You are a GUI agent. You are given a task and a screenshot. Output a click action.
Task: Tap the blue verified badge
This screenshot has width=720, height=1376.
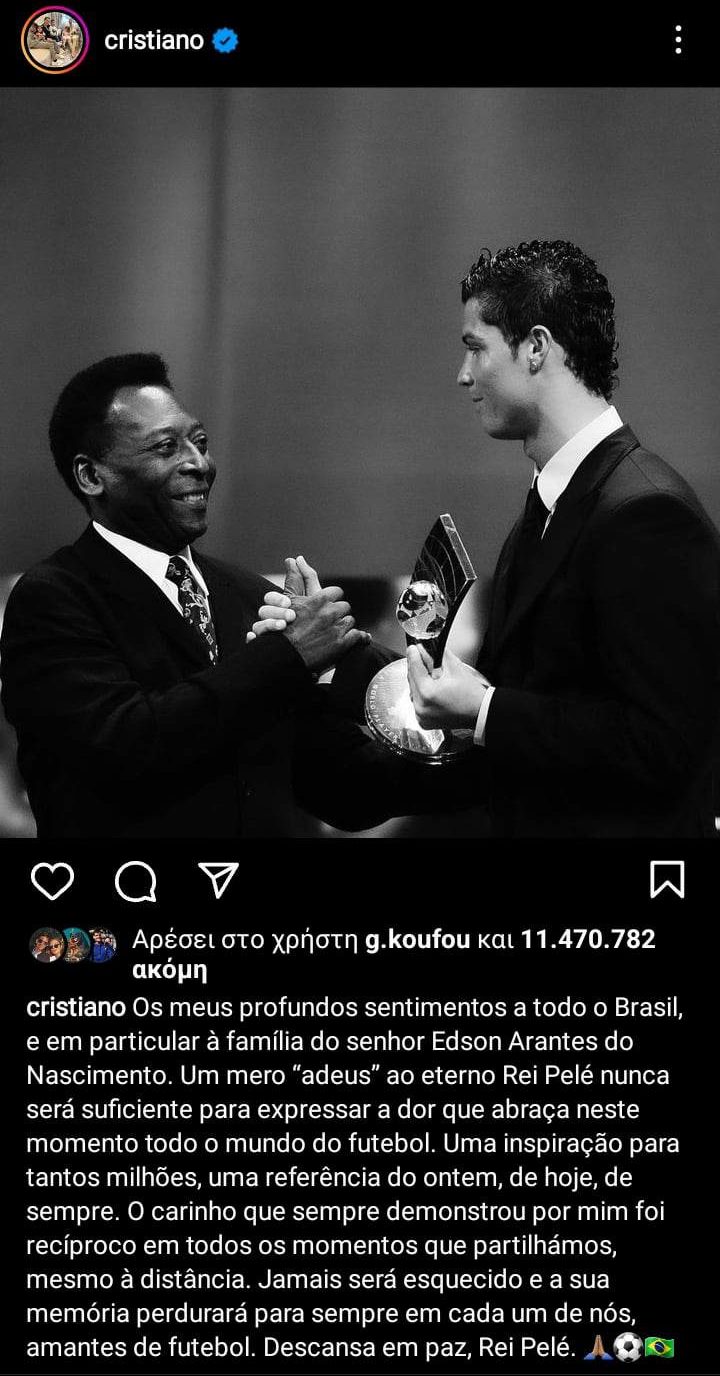[225, 41]
